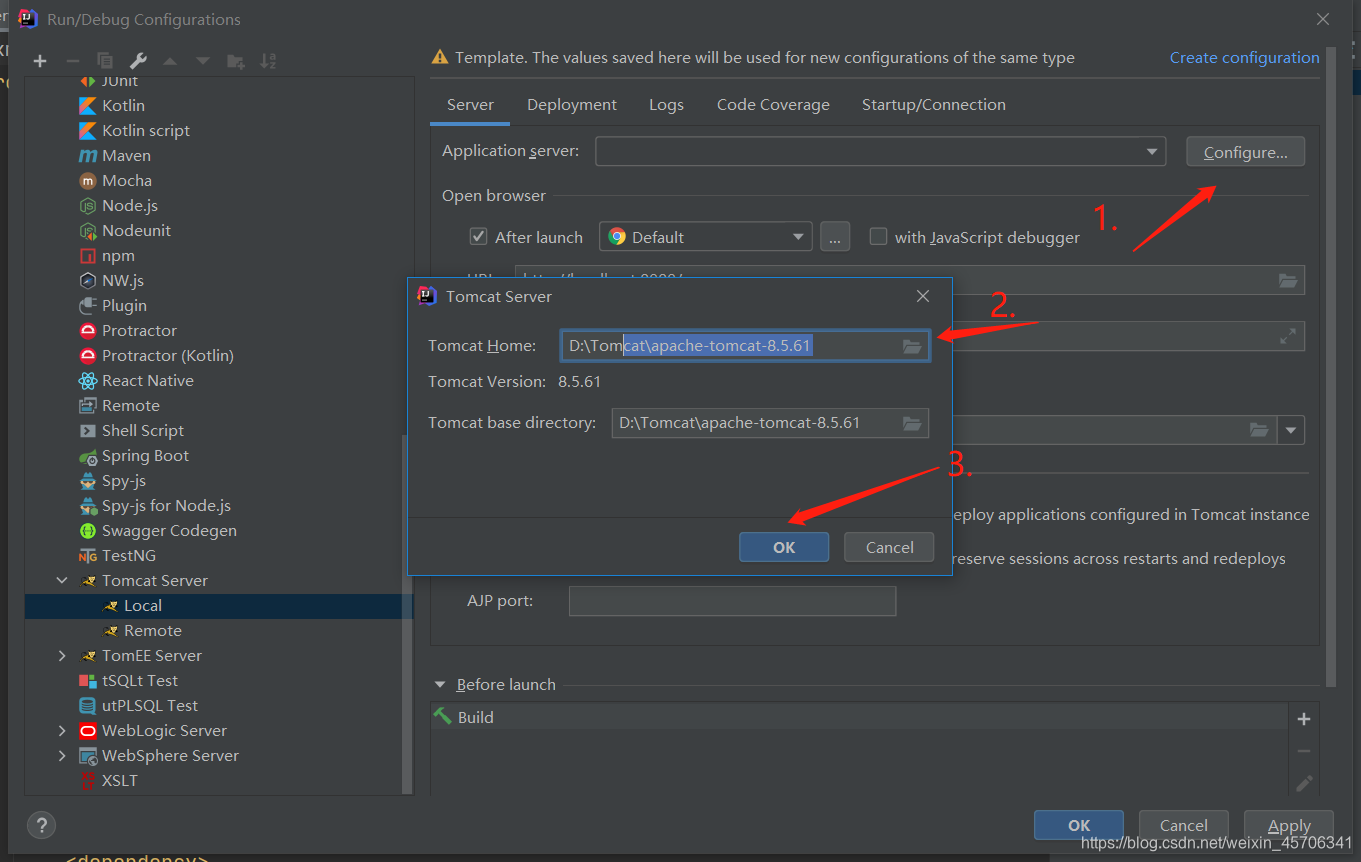Click the Remove Configuration minus icon
Image resolution: width=1361 pixels, height=862 pixels.
click(73, 61)
